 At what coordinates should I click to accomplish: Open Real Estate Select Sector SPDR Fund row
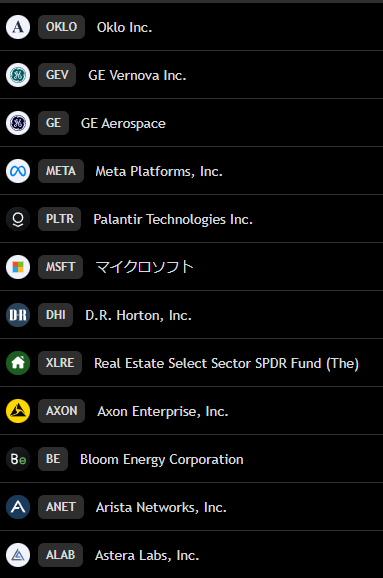(191, 363)
